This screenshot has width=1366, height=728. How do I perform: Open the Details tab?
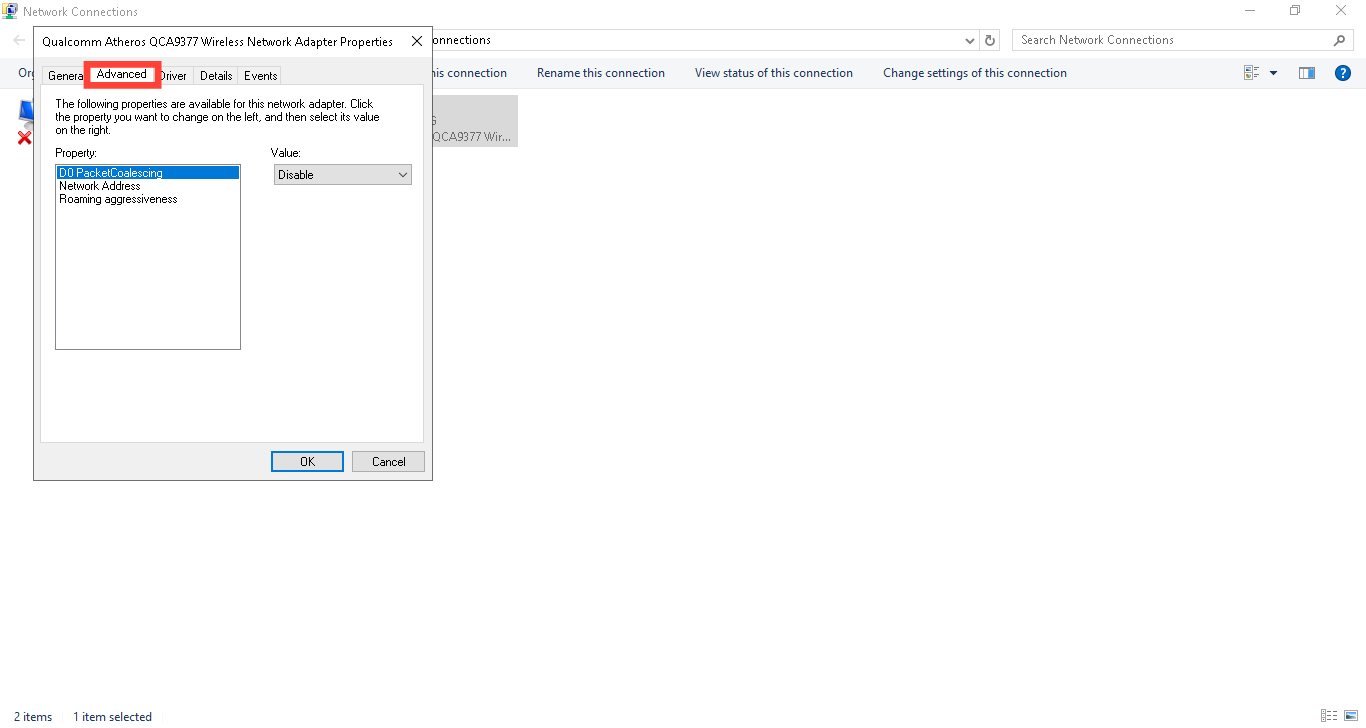(216, 76)
